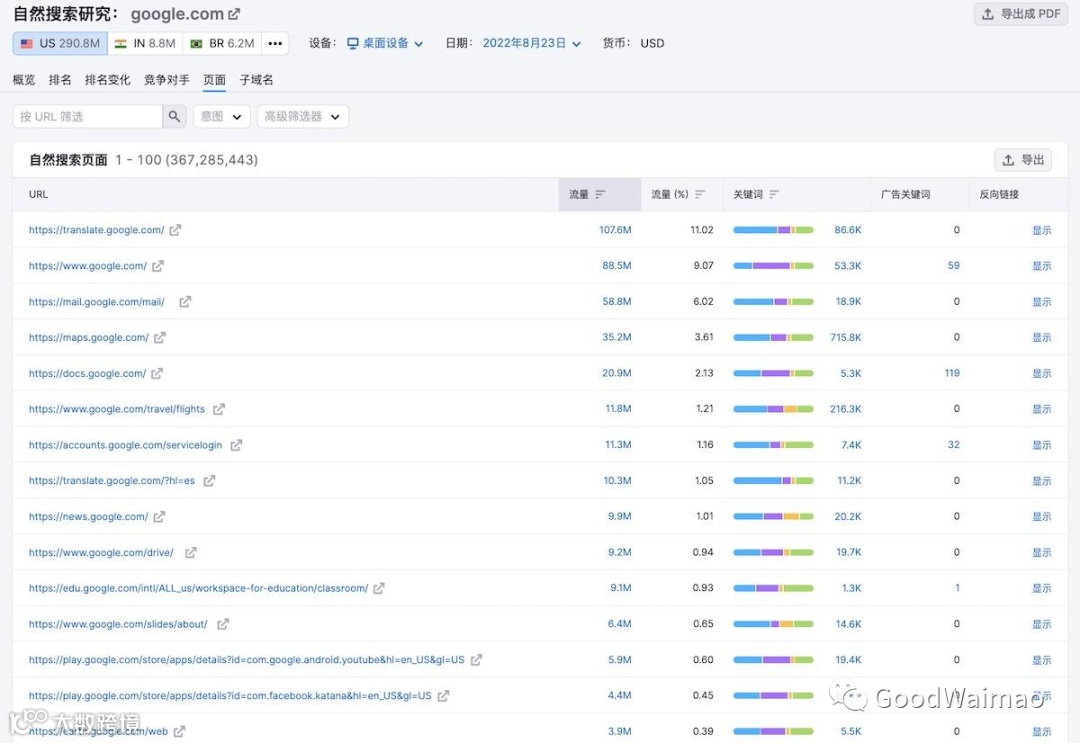Image resolution: width=1080 pixels, height=743 pixels.
Task: Switch to the 子域名 tab
Action: click(256, 80)
